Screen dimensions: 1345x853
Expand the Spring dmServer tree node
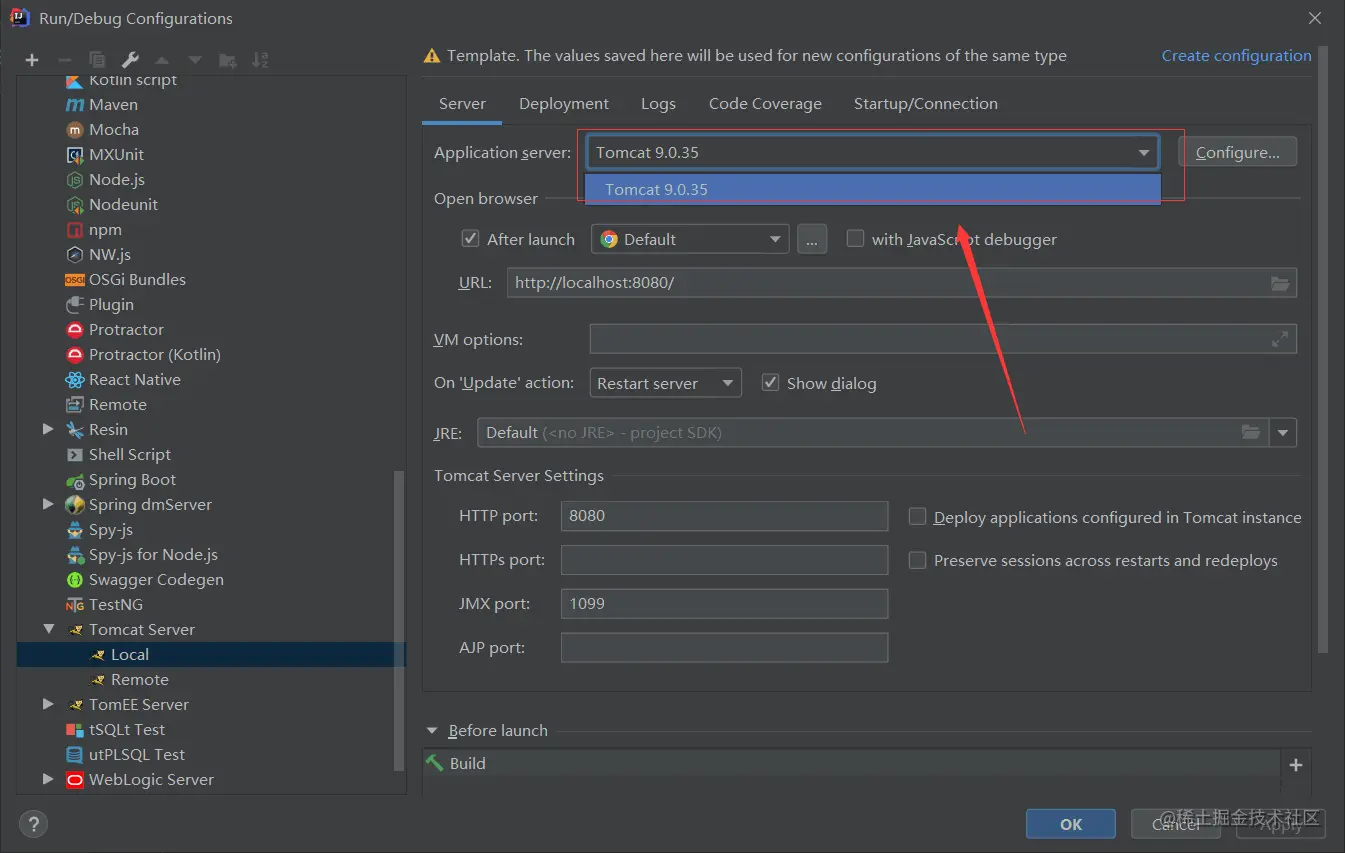[48, 504]
